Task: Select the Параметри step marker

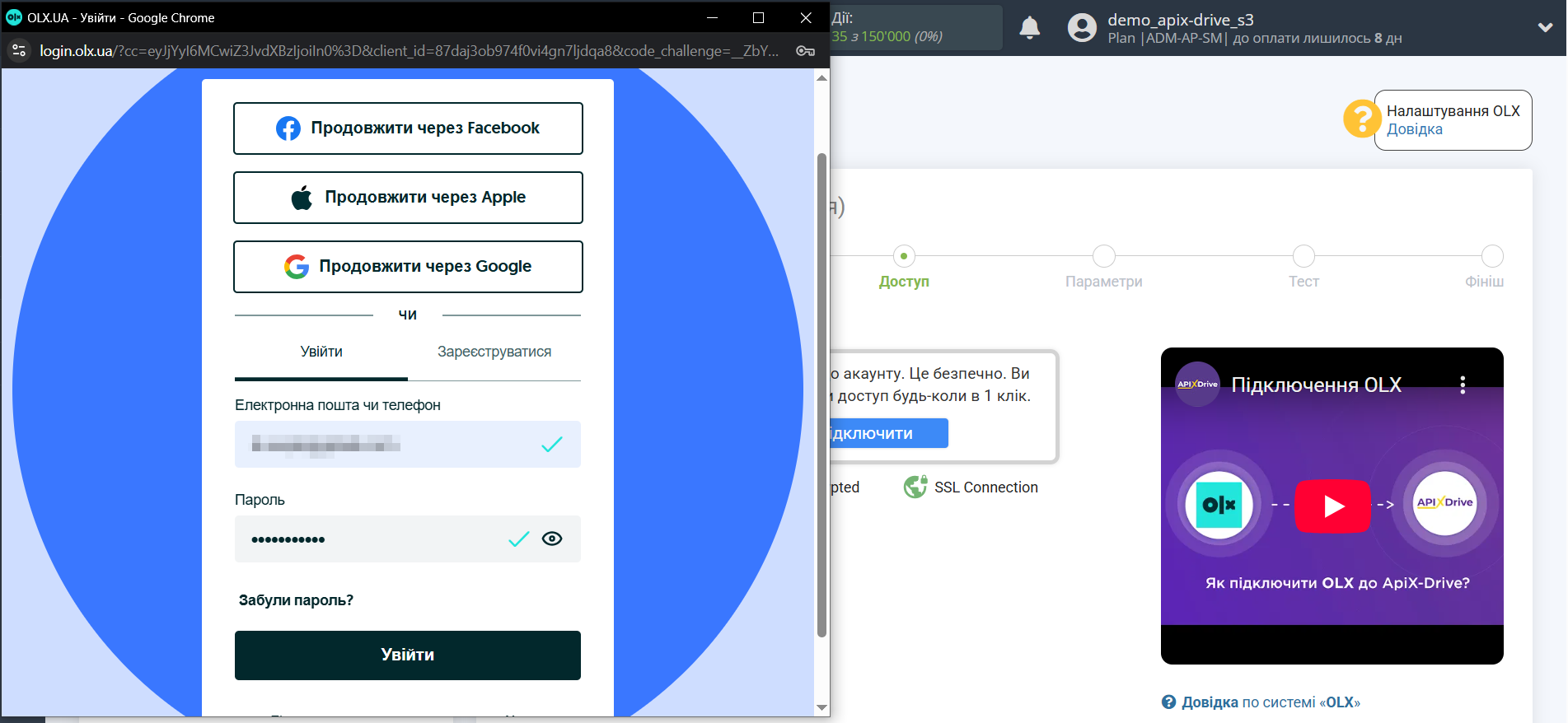Action: [x=1104, y=256]
